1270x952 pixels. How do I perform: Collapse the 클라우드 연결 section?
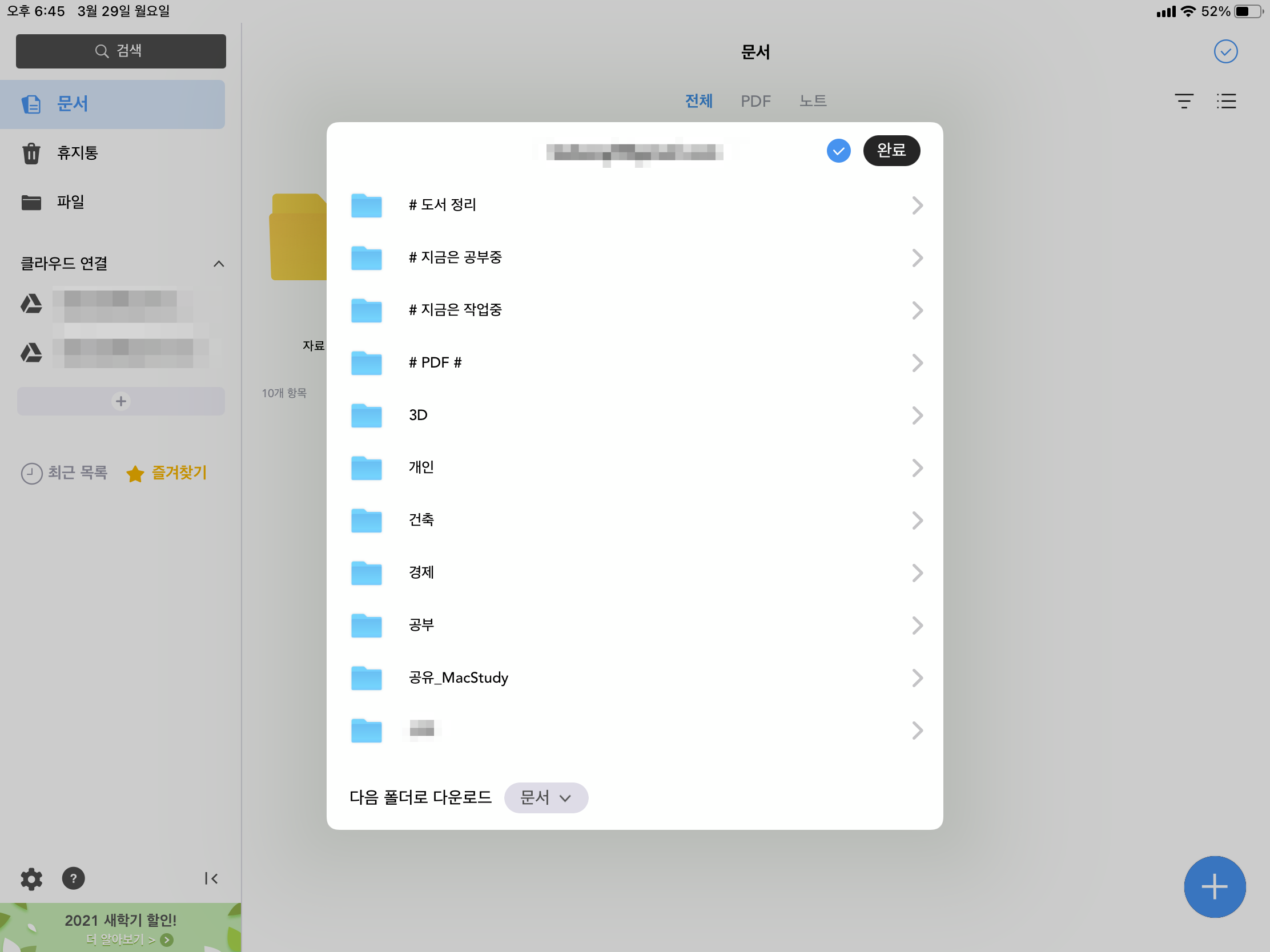coord(219,264)
